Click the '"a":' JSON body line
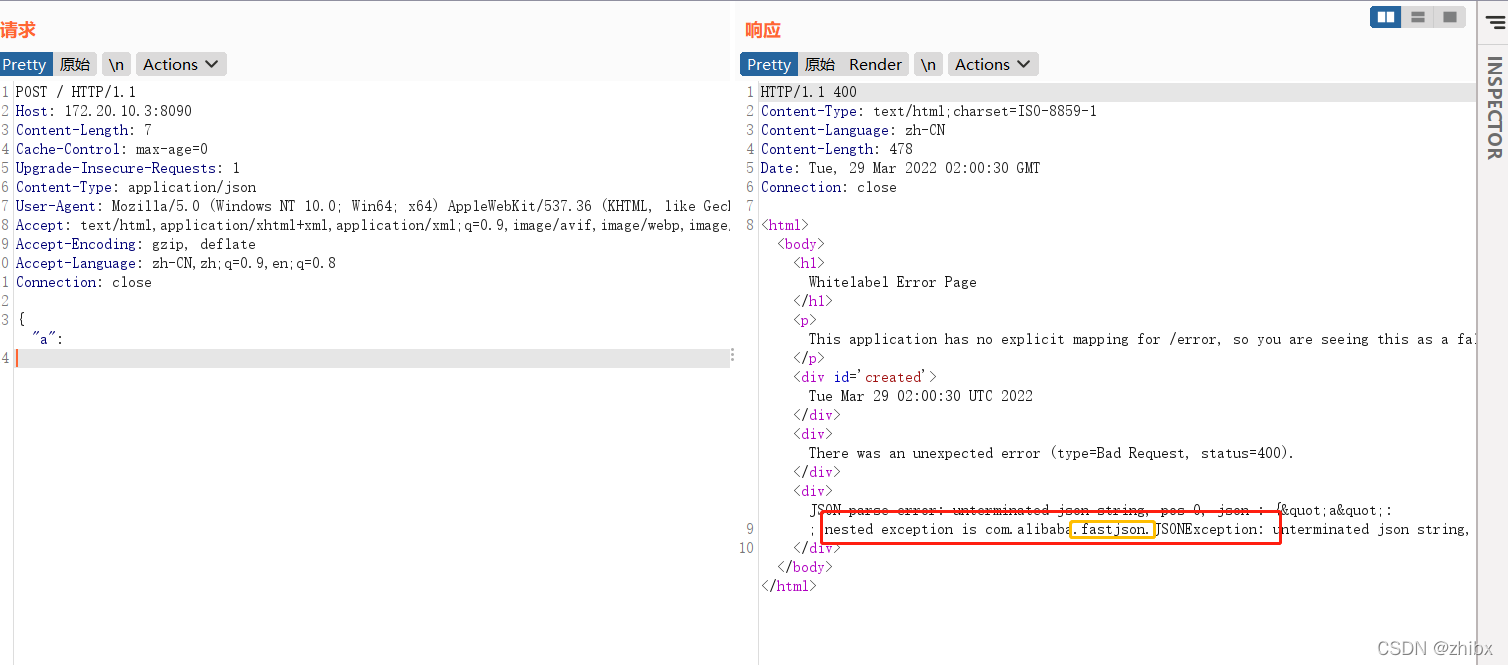This screenshot has width=1508, height=665. [x=48, y=339]
